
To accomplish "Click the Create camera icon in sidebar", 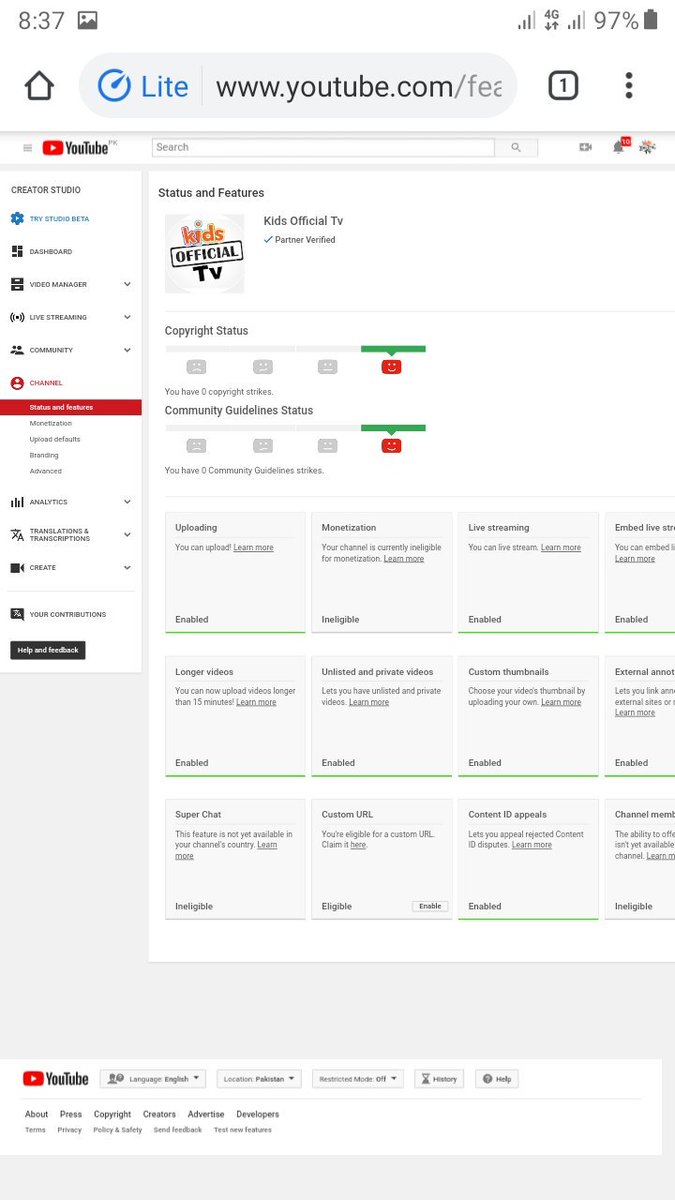I will pos(17,568).
